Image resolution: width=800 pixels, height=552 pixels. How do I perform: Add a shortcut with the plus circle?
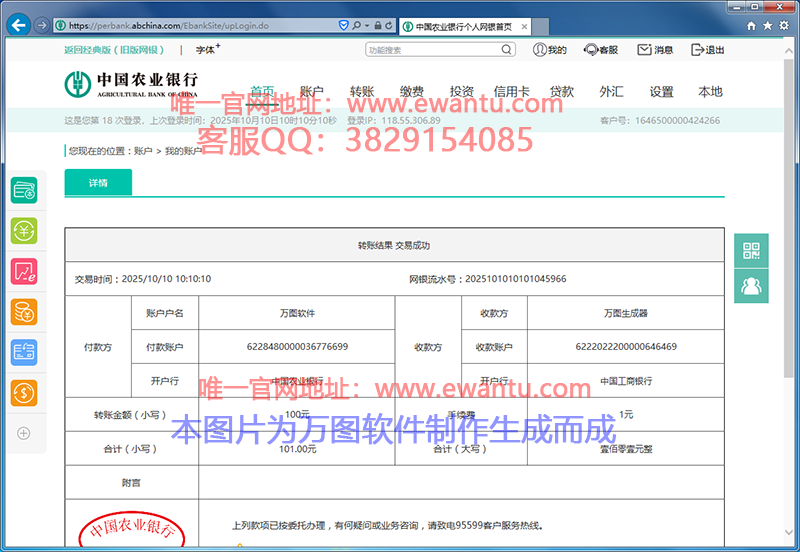23,433
